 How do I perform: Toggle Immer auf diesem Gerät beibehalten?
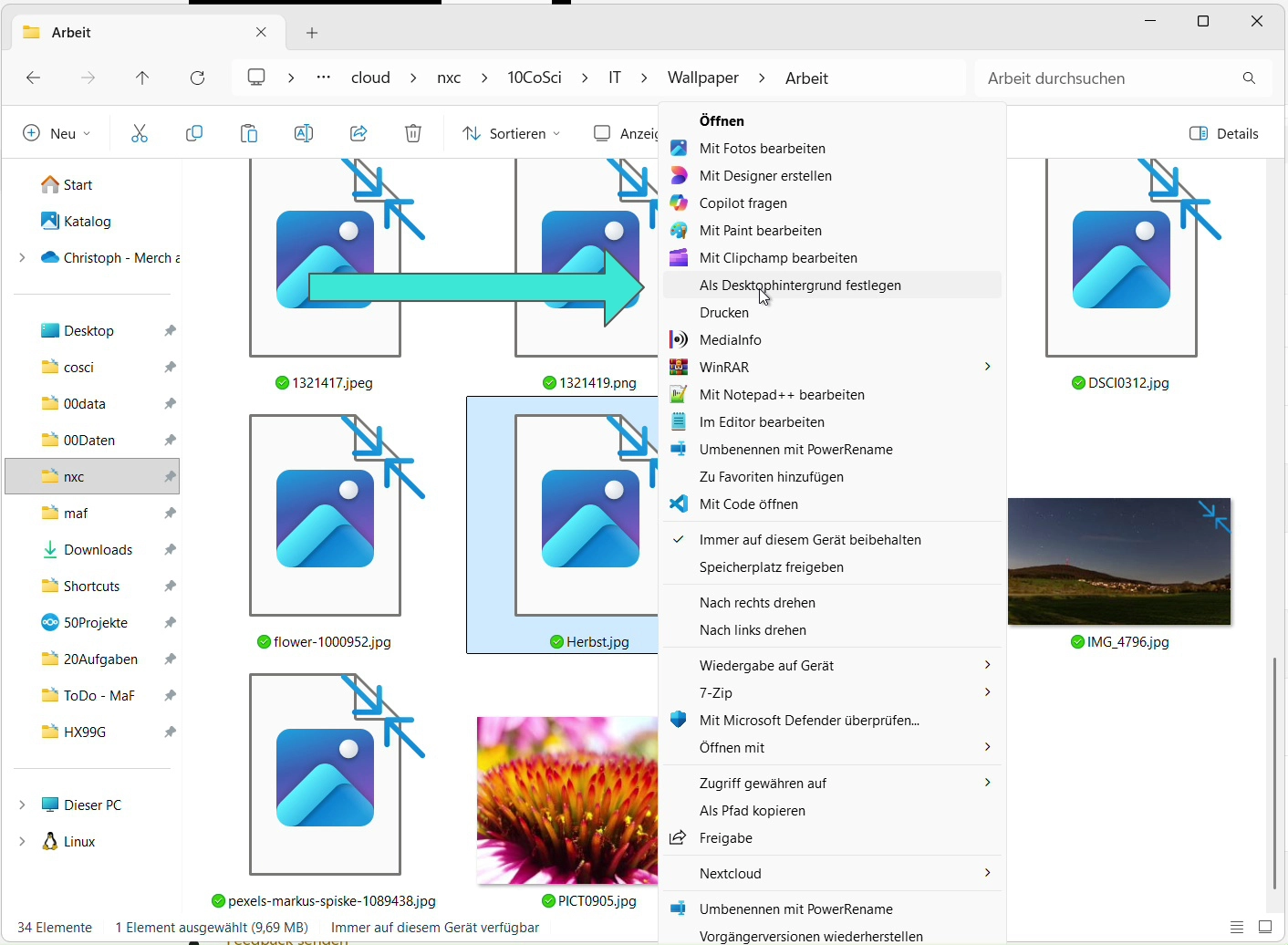pyautogui.click(x=832, y=539)
